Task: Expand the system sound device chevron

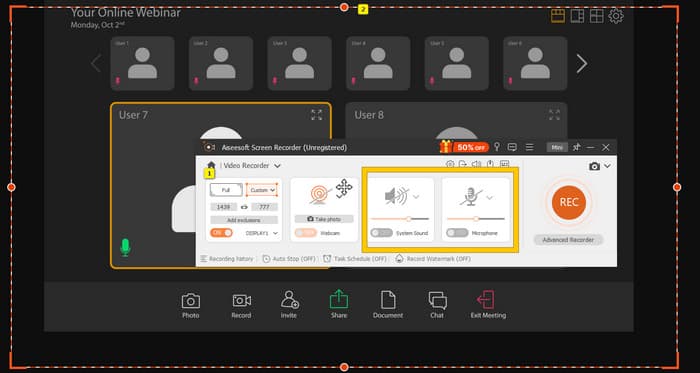Action: coord(416,197)
